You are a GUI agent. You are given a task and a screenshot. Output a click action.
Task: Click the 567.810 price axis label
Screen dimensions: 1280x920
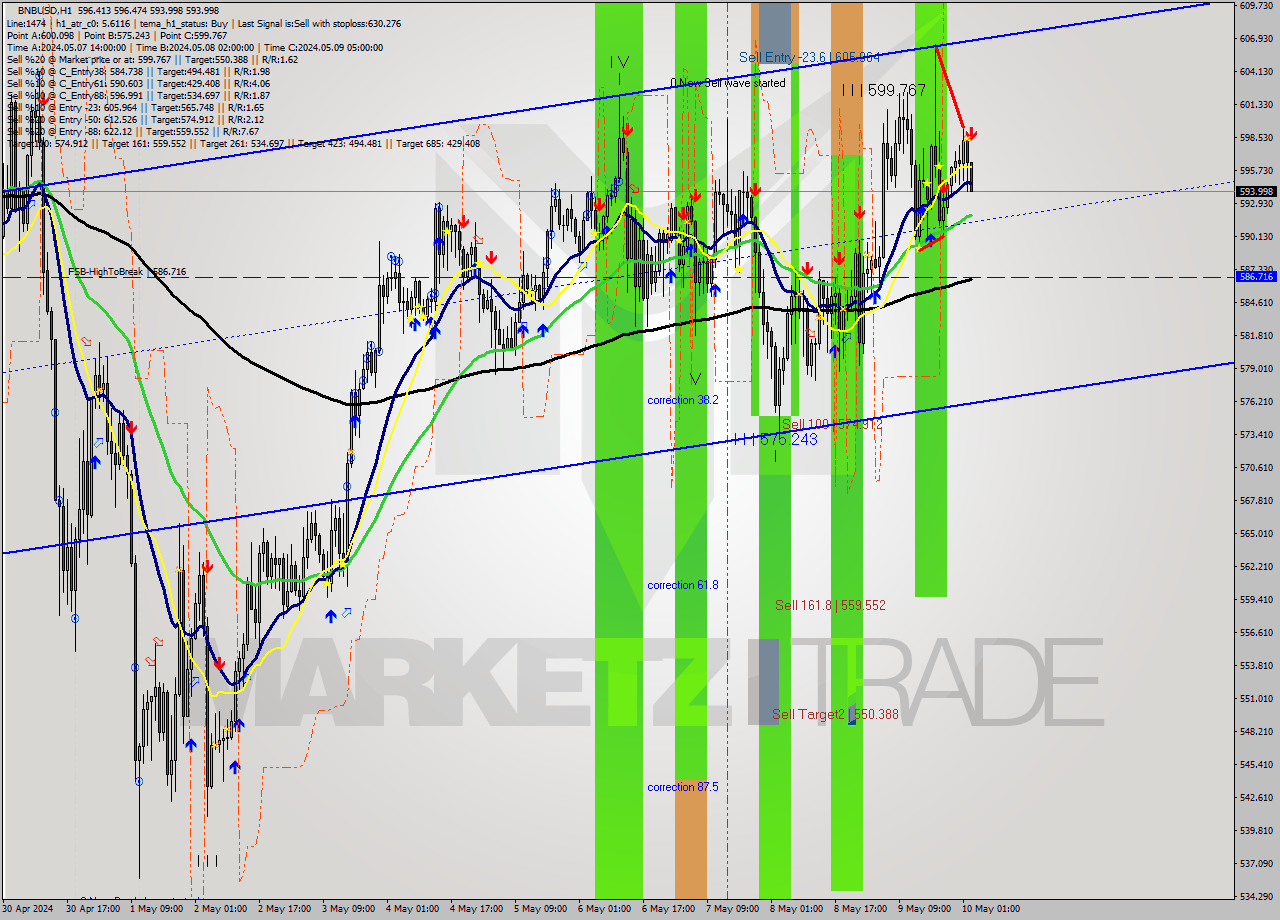1256,500
